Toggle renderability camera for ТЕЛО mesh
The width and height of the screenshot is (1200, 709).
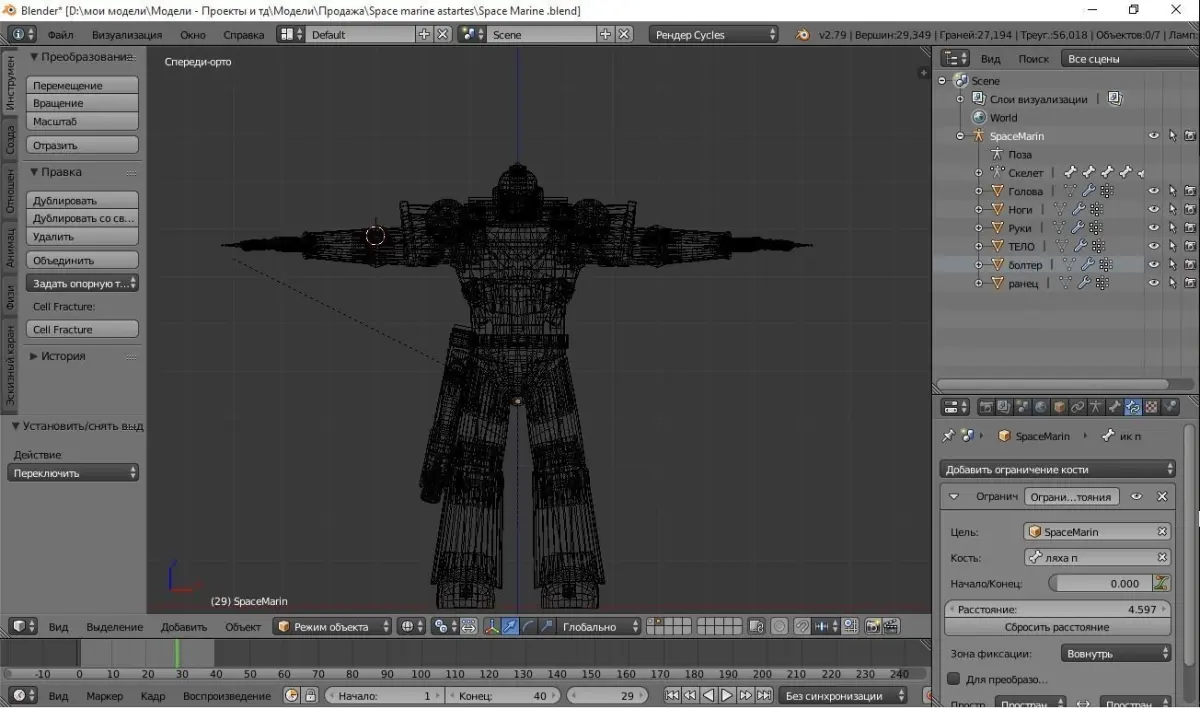tap(1190, 247)
